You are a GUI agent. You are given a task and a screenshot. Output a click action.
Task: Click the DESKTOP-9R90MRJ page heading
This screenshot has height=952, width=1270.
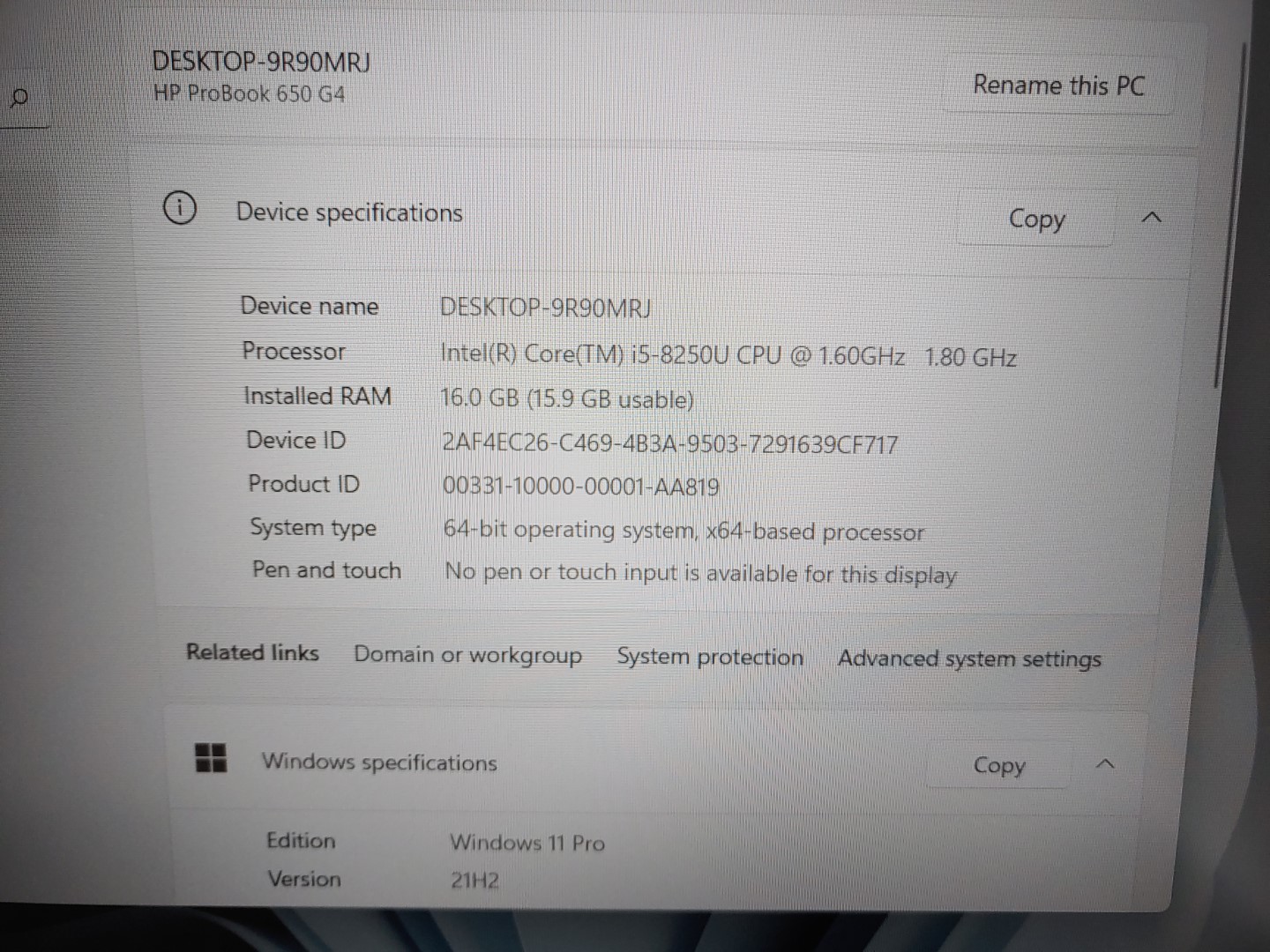click(x=261, y=62)
